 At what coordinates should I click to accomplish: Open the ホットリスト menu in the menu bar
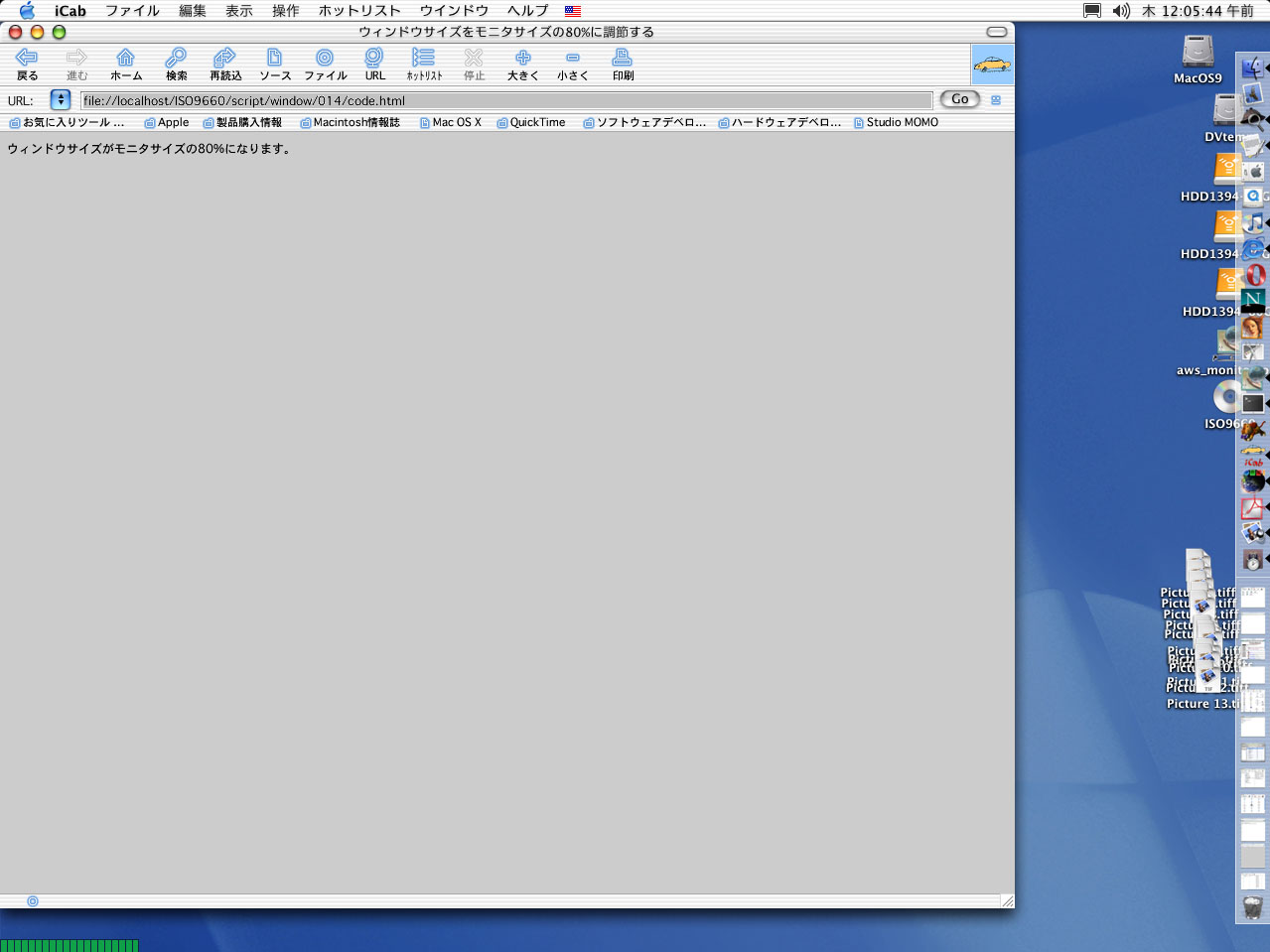pyautogui.click(x=359, y=11)
